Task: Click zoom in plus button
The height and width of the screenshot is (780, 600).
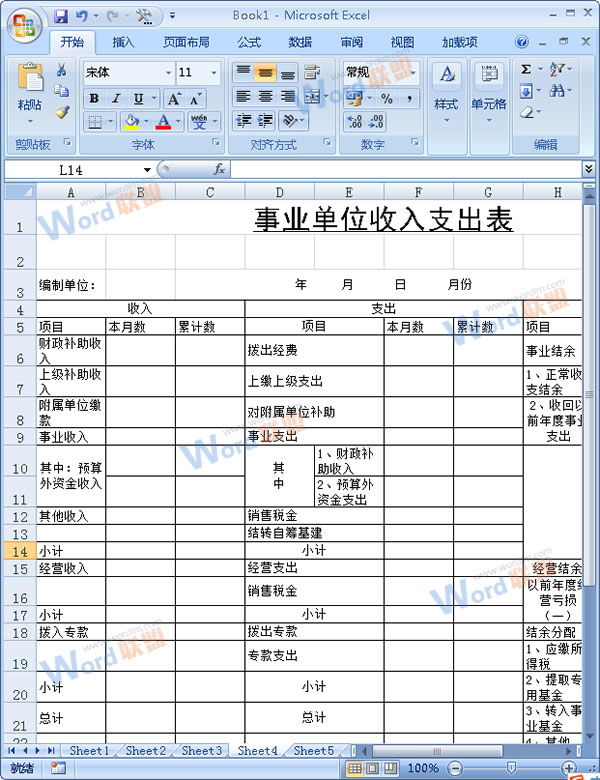Action: click(x=569, y=768)
